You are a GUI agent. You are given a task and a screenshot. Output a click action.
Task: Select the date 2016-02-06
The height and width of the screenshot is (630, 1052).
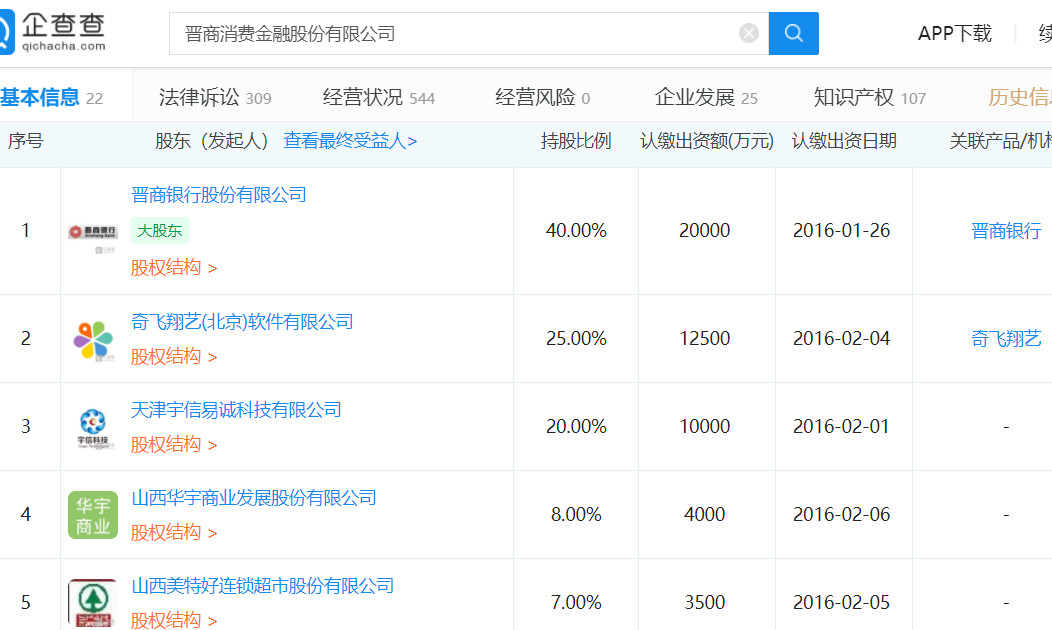[841, 515]
